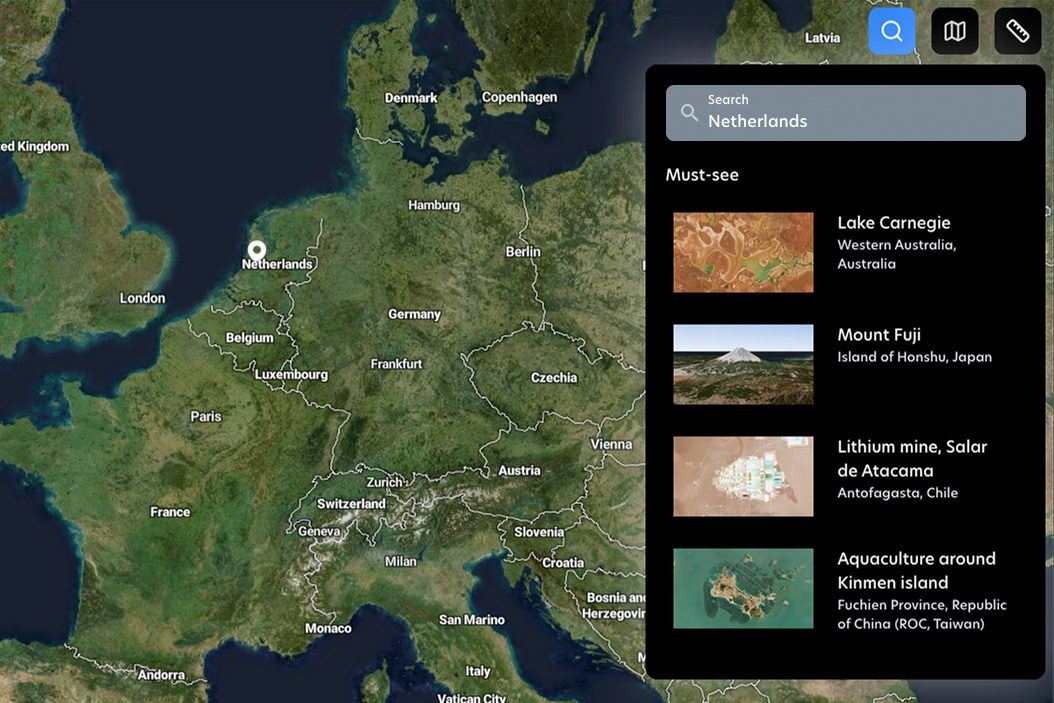
Task: Click the Copenhagen map label
Action: click(x=519, y=97)
